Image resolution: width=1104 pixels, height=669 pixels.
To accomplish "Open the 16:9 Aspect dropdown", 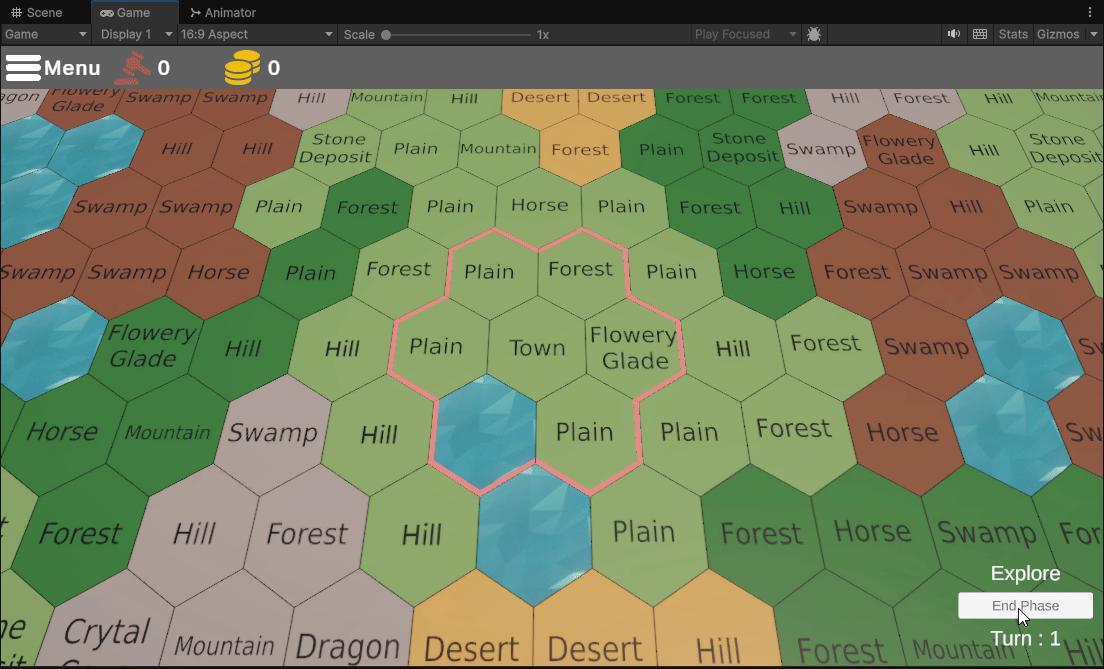I will 257,34.
